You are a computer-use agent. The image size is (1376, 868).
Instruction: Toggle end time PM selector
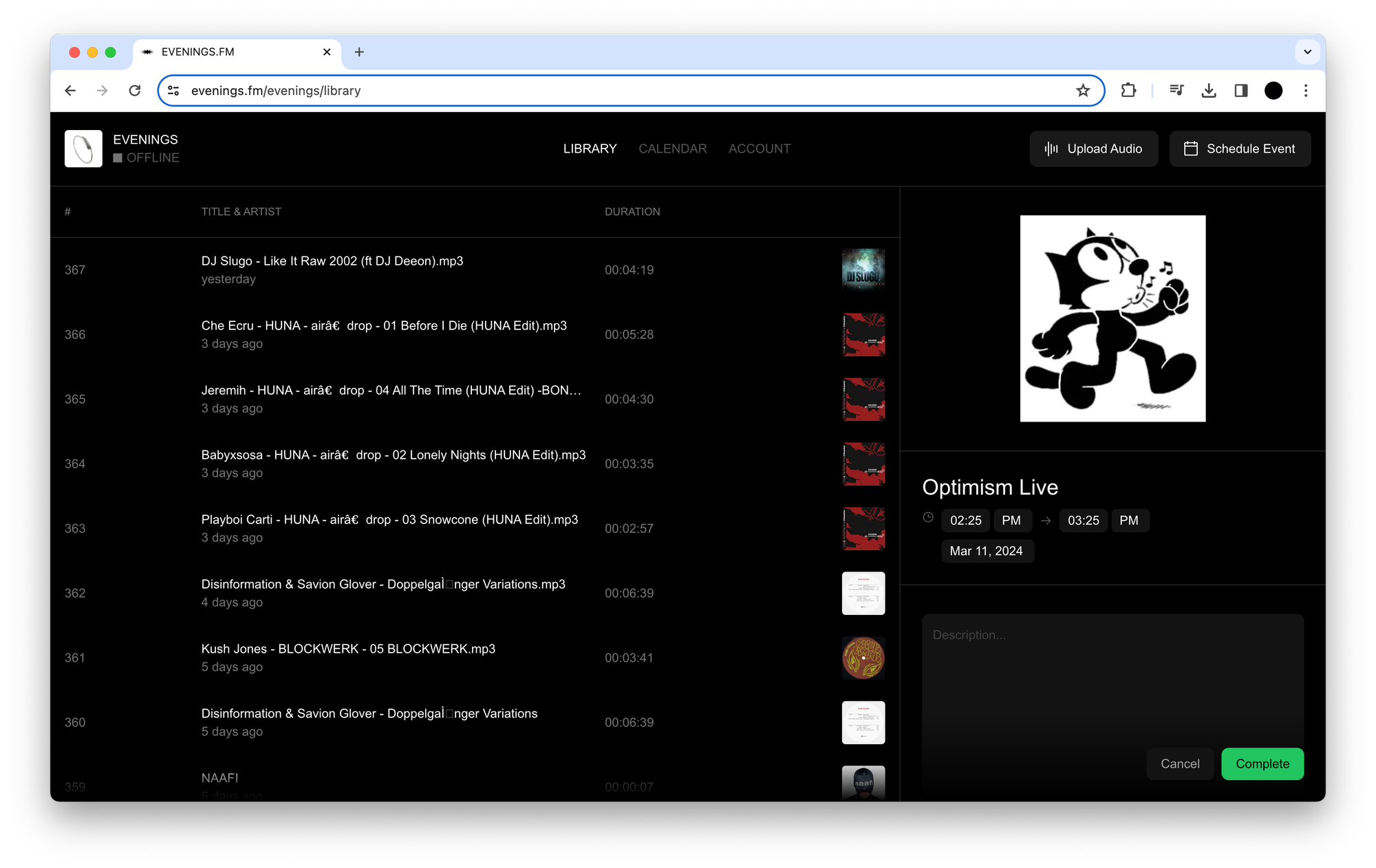click(x=1128, y=521)
